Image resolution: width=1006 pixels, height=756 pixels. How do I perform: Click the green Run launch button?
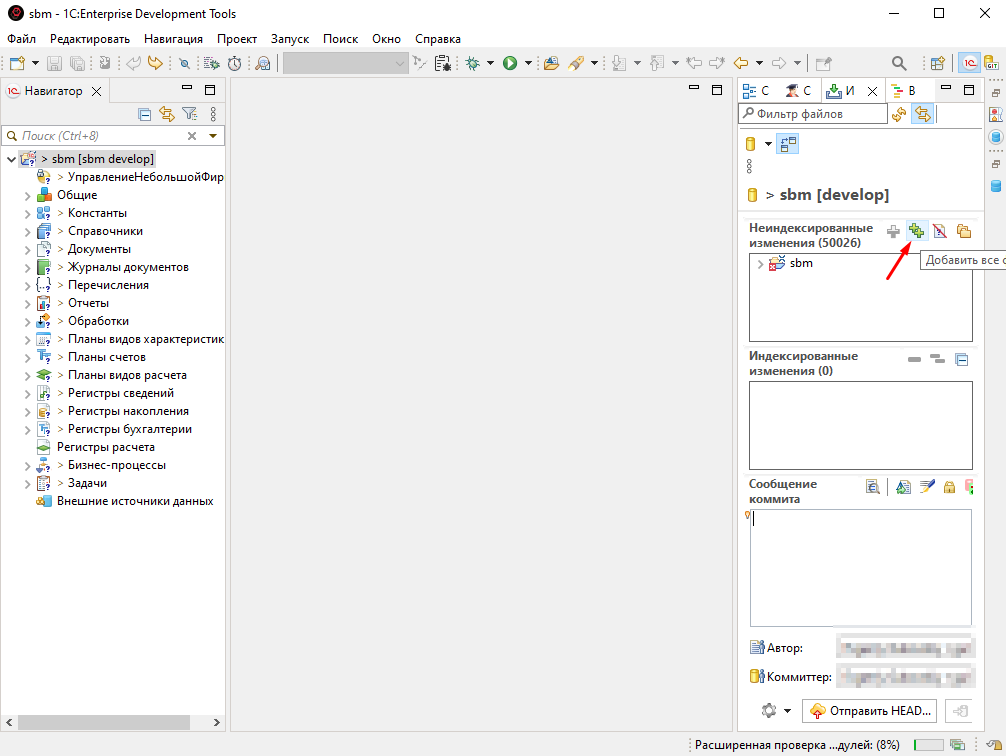510,63
